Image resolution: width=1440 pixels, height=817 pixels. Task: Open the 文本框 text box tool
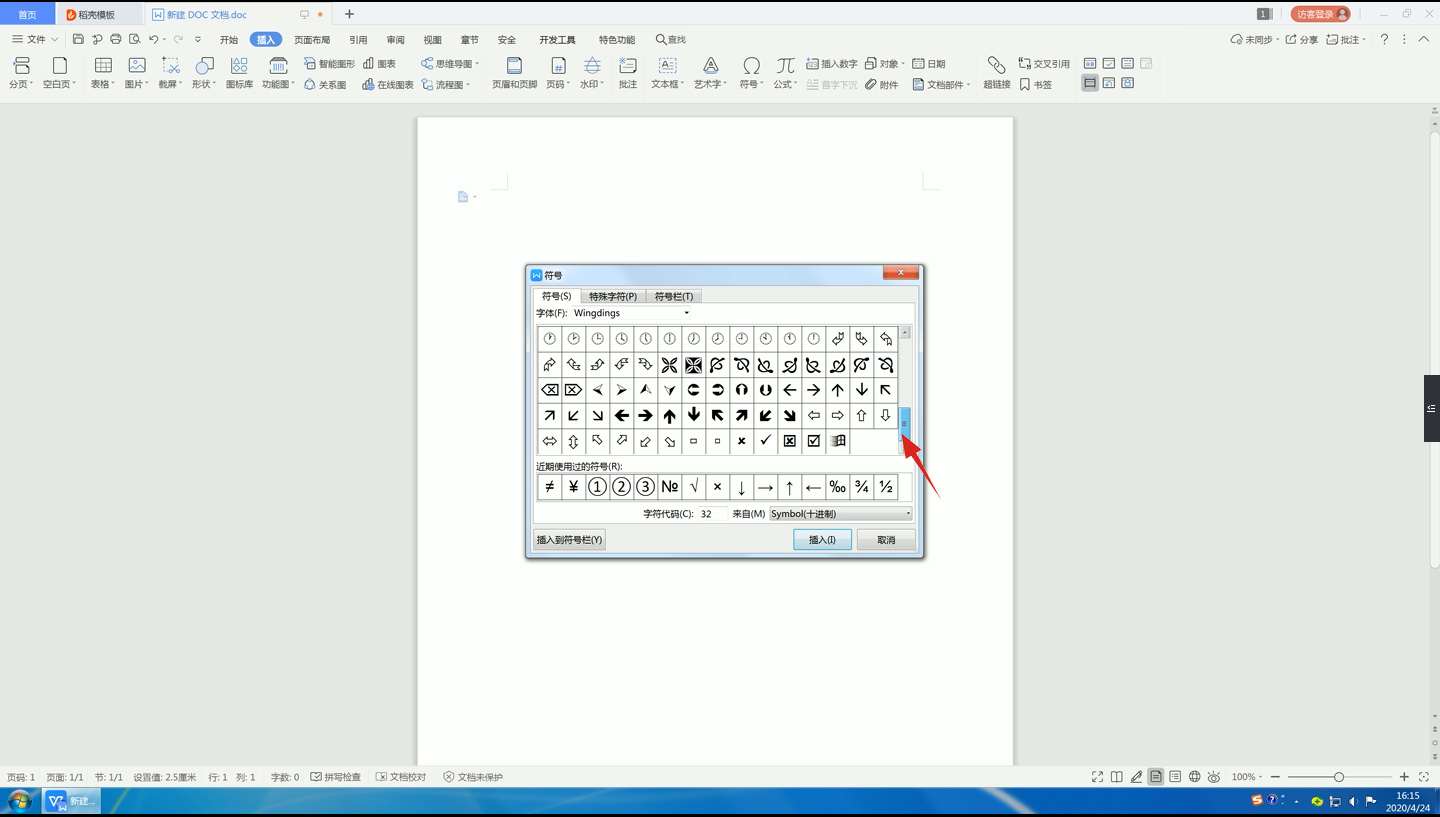[667, 73]
